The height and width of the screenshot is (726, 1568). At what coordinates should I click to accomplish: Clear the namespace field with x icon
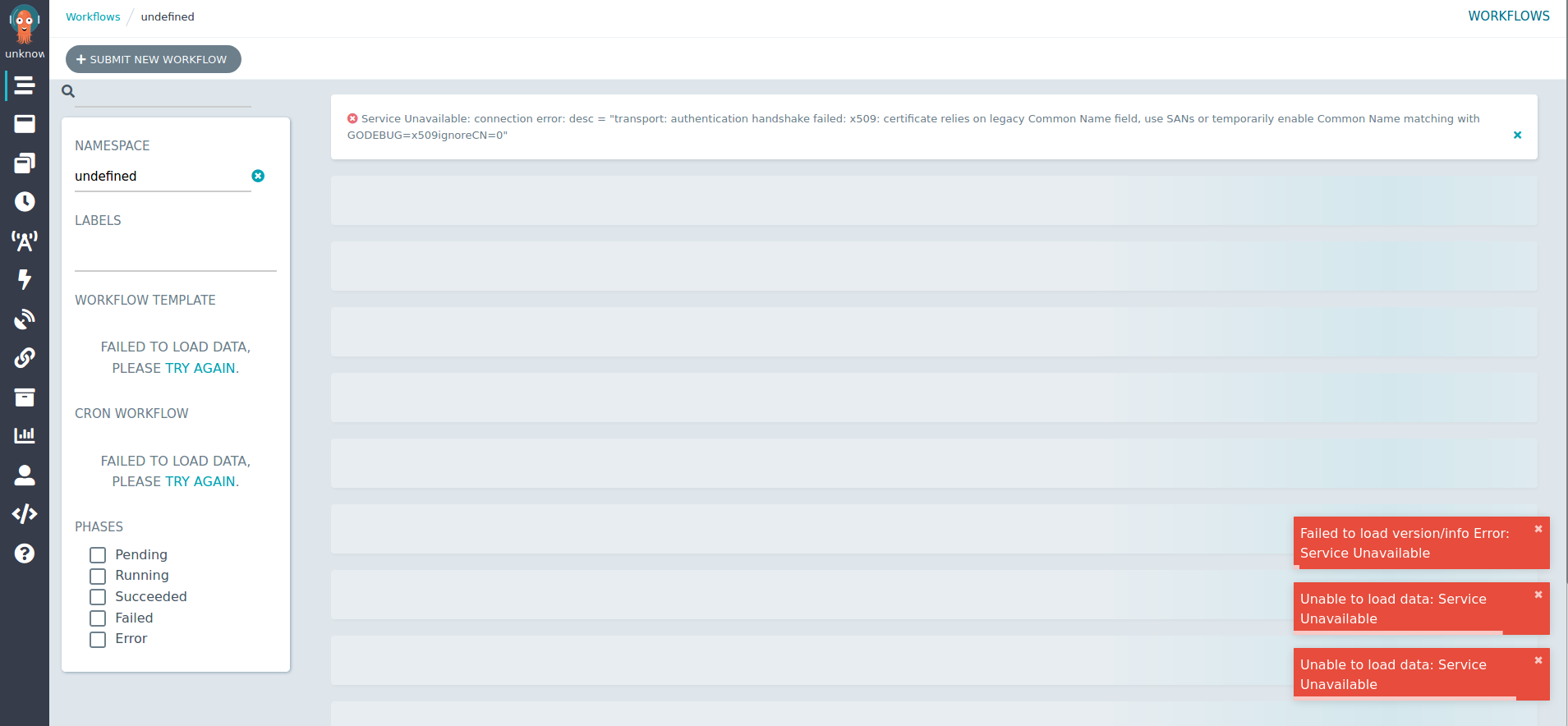pyautogui.click(x=258, y=176)
